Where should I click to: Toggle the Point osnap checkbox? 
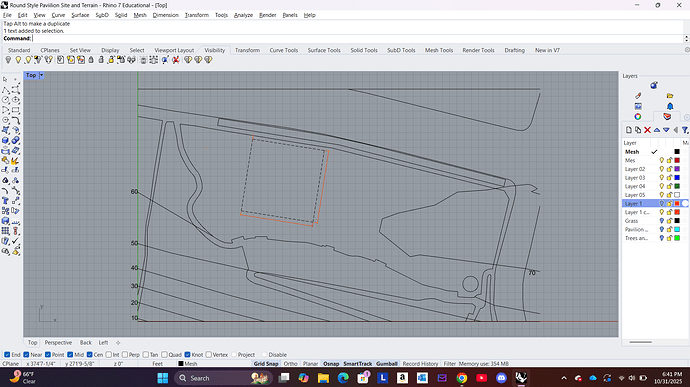tap(48, 354)
